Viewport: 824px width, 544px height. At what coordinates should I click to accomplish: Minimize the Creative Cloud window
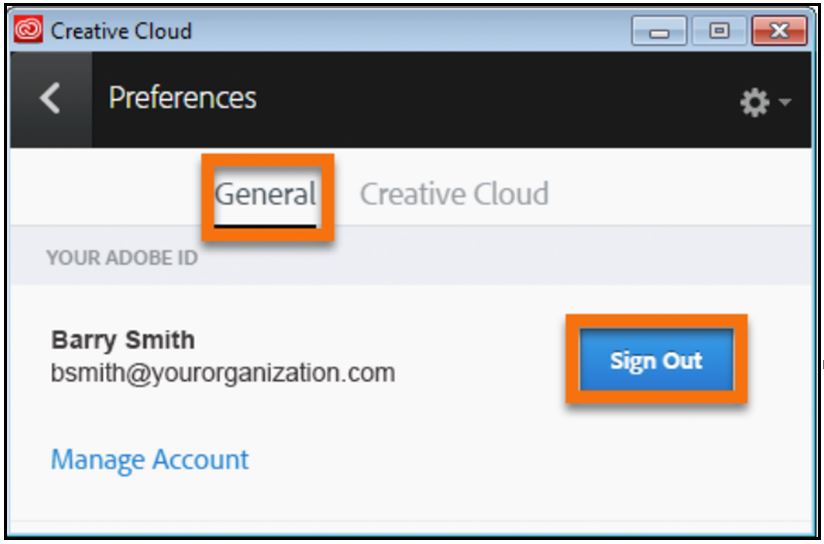659,30
